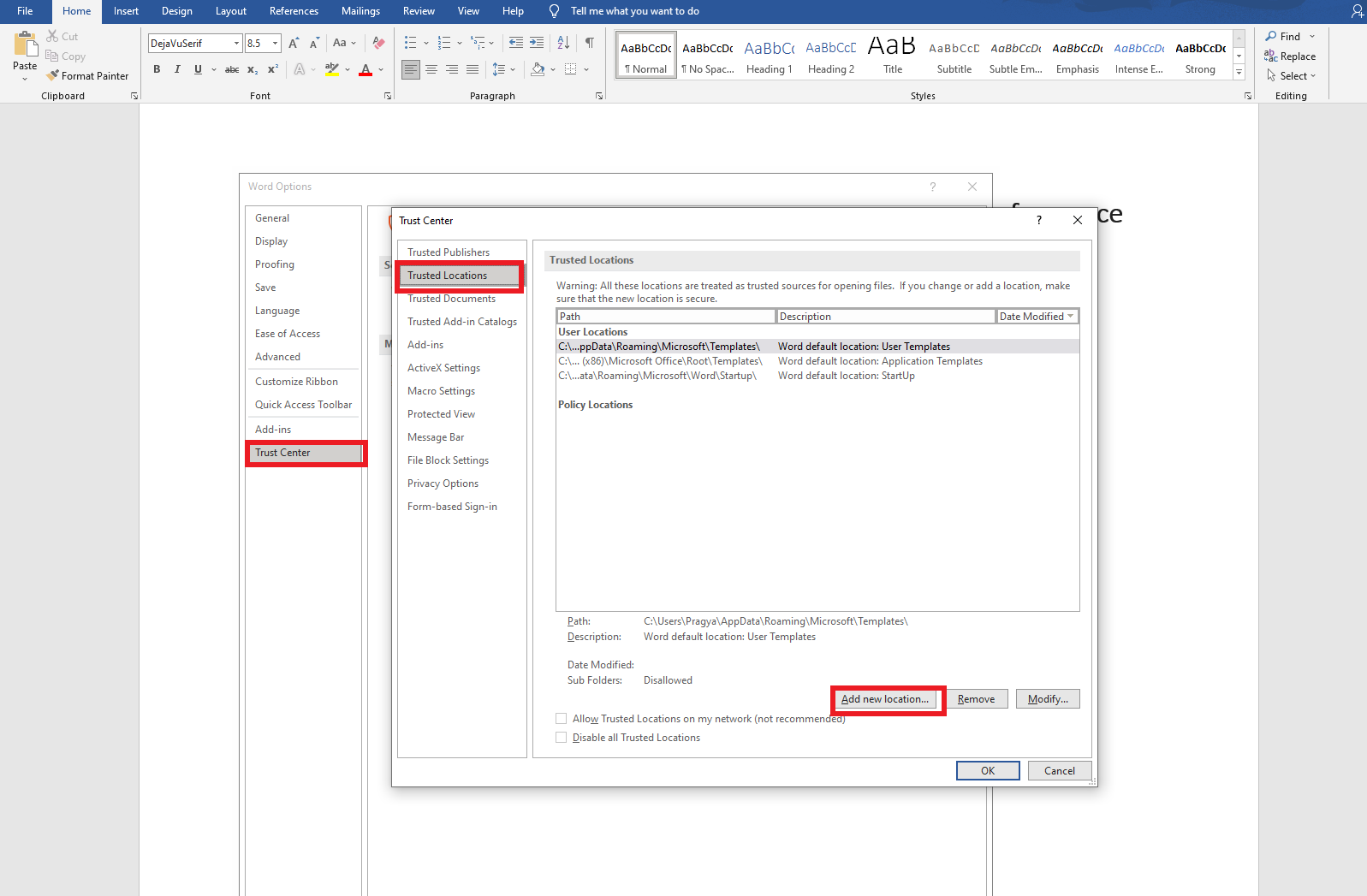Click the Trust Center help question mark
Screen dimensions: 1367x896
pyautogui.click(x=1039, y=220)
